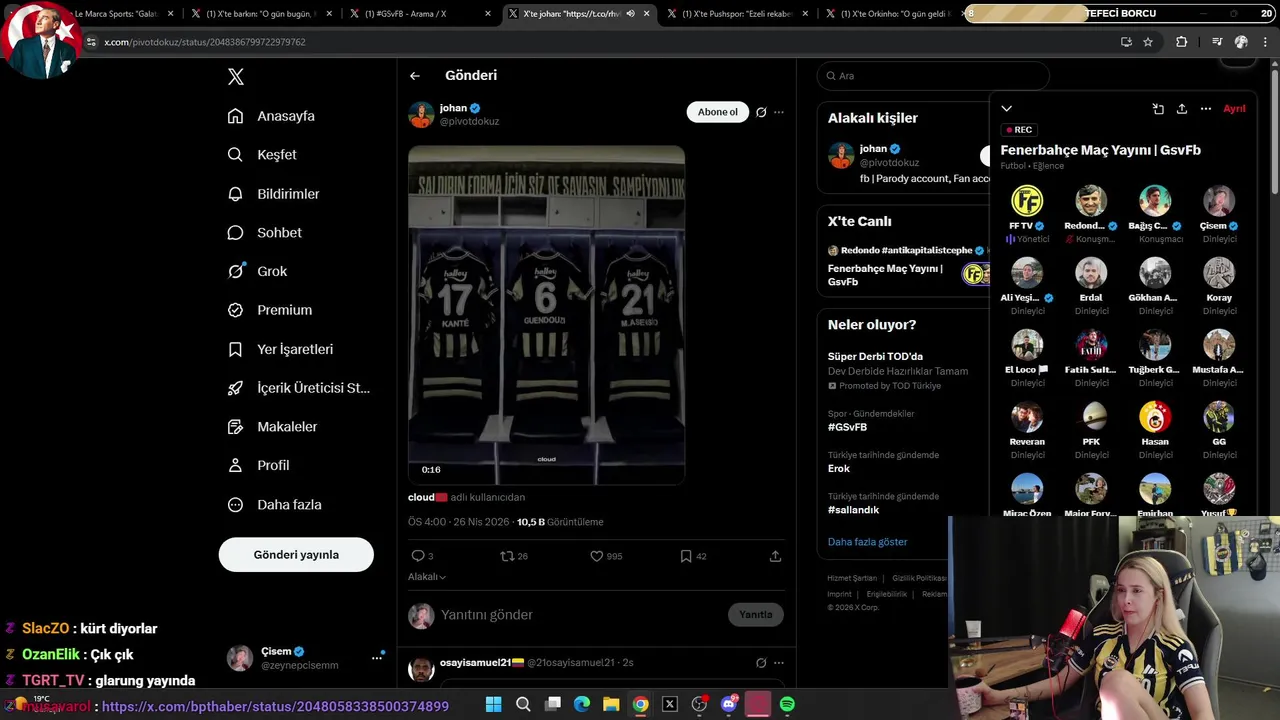Screen dimensions: 1280x720
Task: Click the address bar URL
Action: [205, 42]
